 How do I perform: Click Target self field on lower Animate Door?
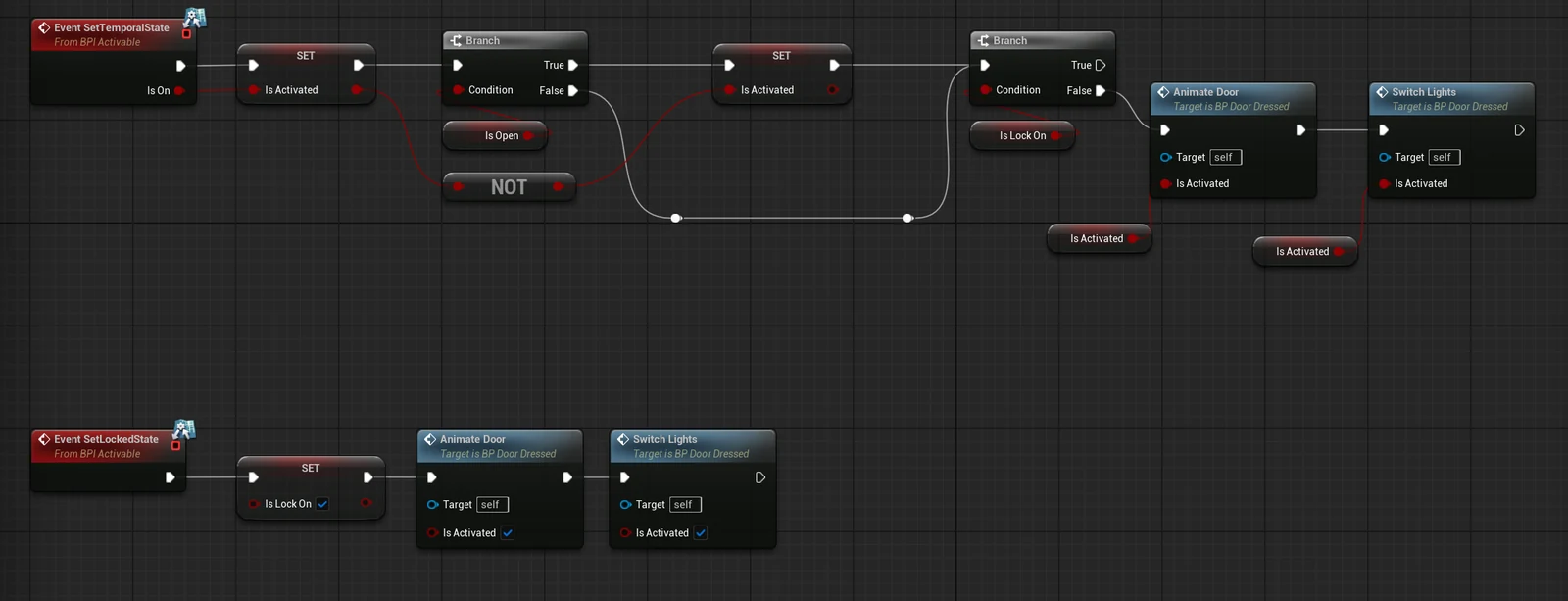point(492,505)
